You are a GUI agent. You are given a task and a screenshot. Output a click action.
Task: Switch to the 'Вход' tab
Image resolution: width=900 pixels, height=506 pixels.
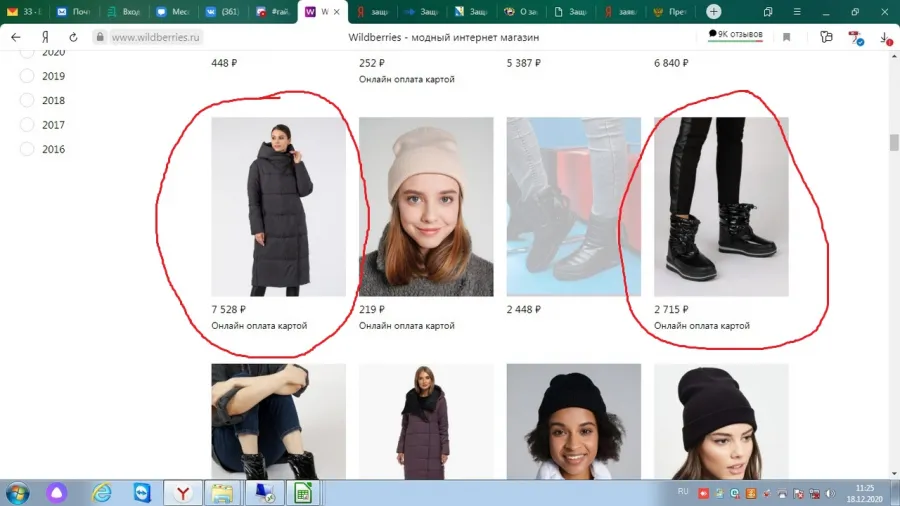124,11
